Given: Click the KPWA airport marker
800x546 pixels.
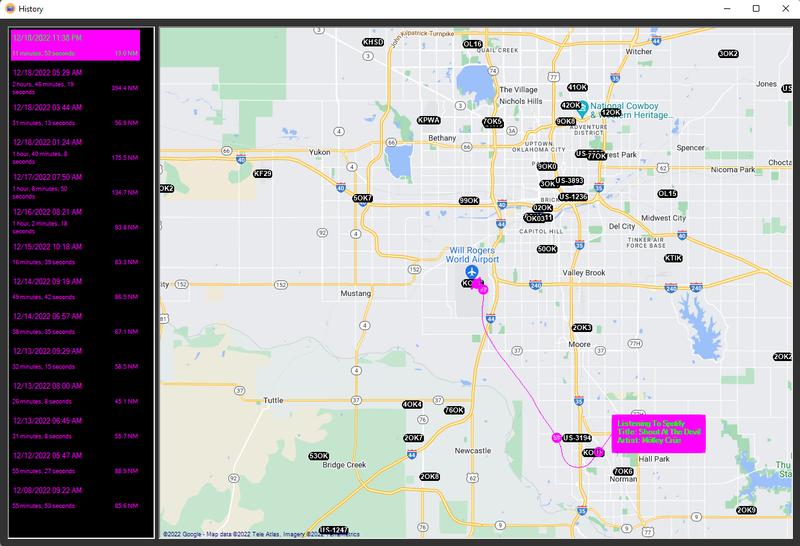Looking at the screenshot, I should pyautogui.click(x=428, y=120).
